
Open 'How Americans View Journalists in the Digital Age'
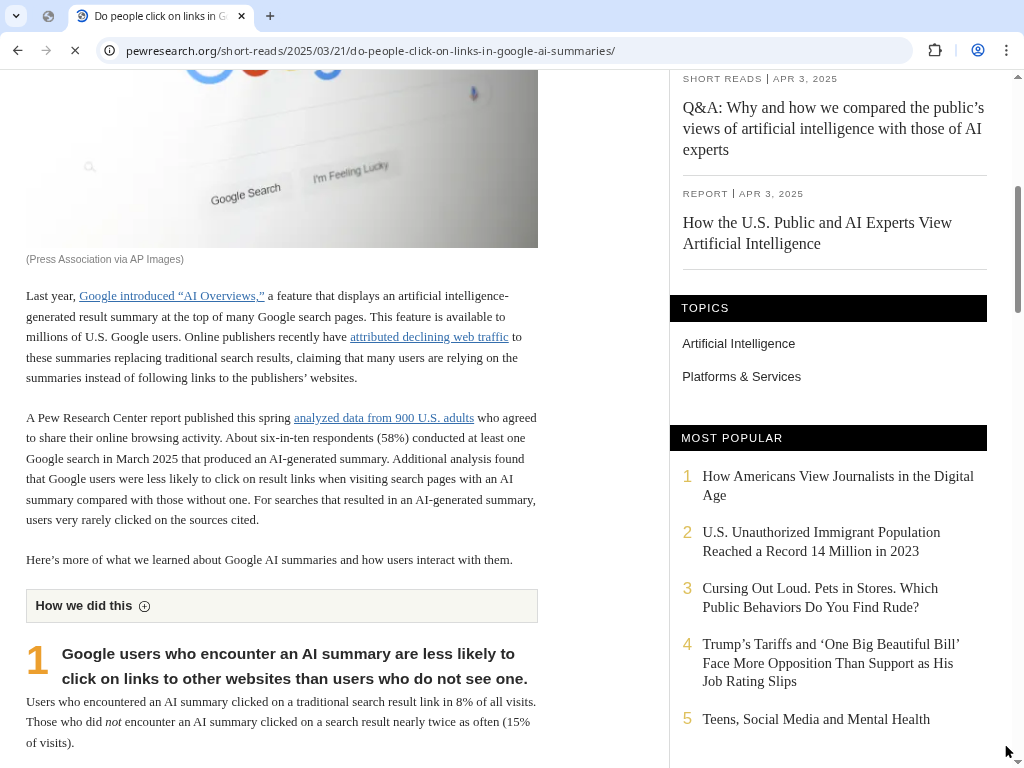click(838, 485)
